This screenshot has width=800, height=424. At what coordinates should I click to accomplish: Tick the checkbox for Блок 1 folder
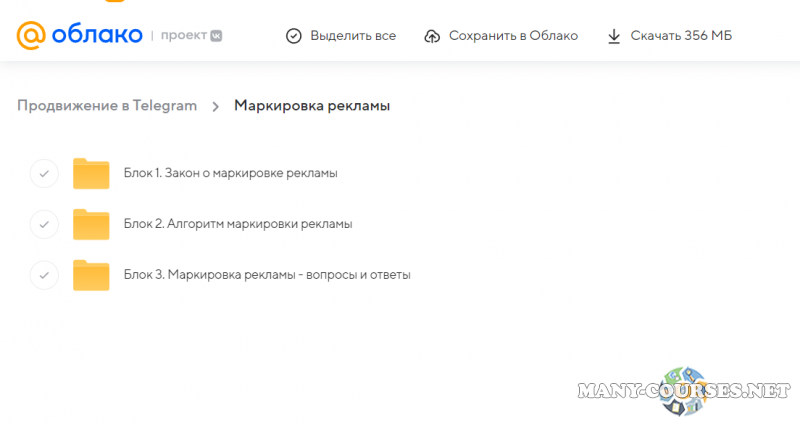(x=44, y=173)
